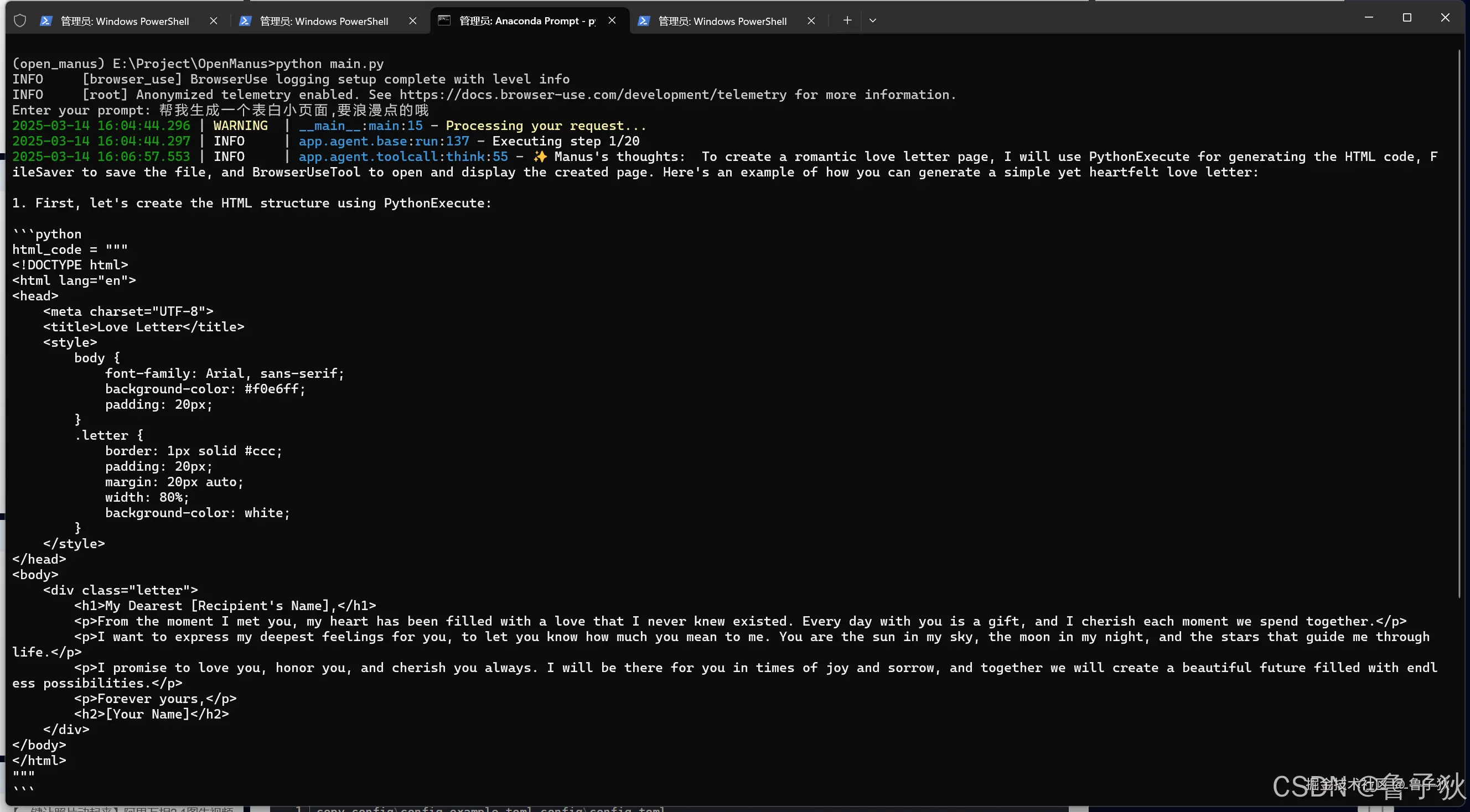Screen dimensions: 1470x812
Task: Close the Anaconda Prompt tab
Action: coord(612,20)
